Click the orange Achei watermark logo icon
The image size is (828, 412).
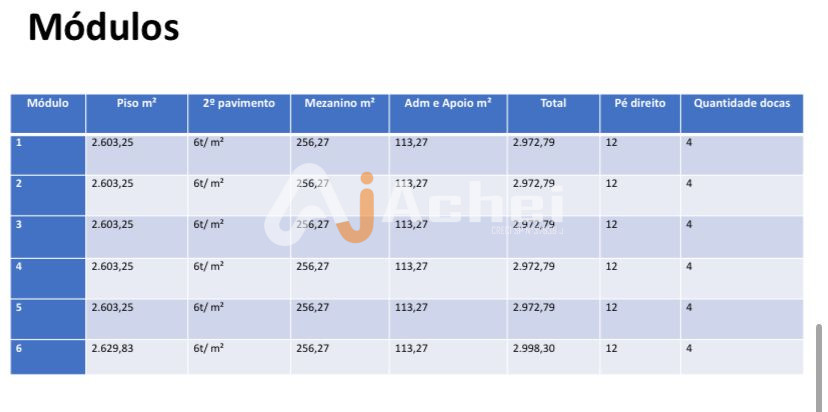[355, 208]
